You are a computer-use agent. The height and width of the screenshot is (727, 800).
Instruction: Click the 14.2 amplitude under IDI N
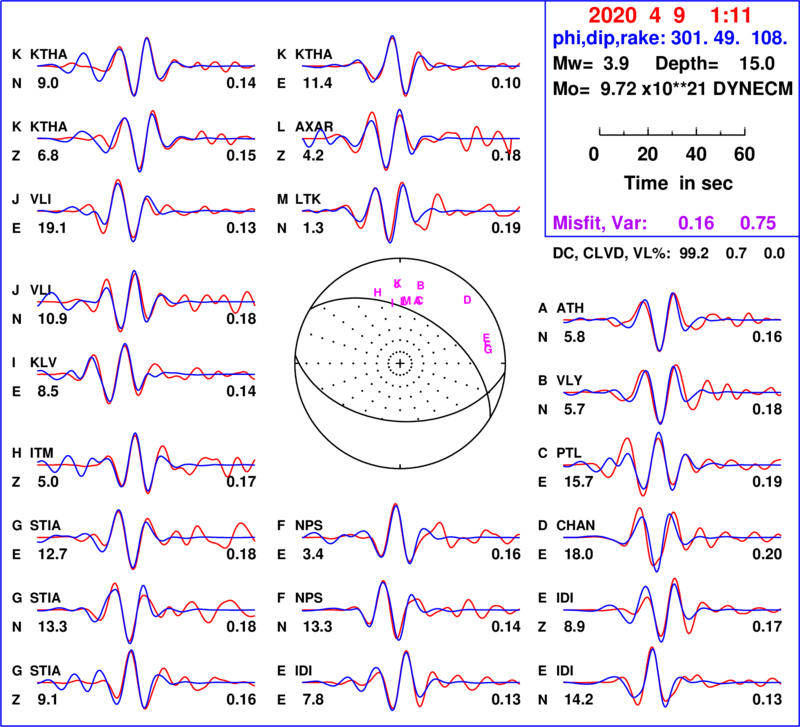point(578,699)
